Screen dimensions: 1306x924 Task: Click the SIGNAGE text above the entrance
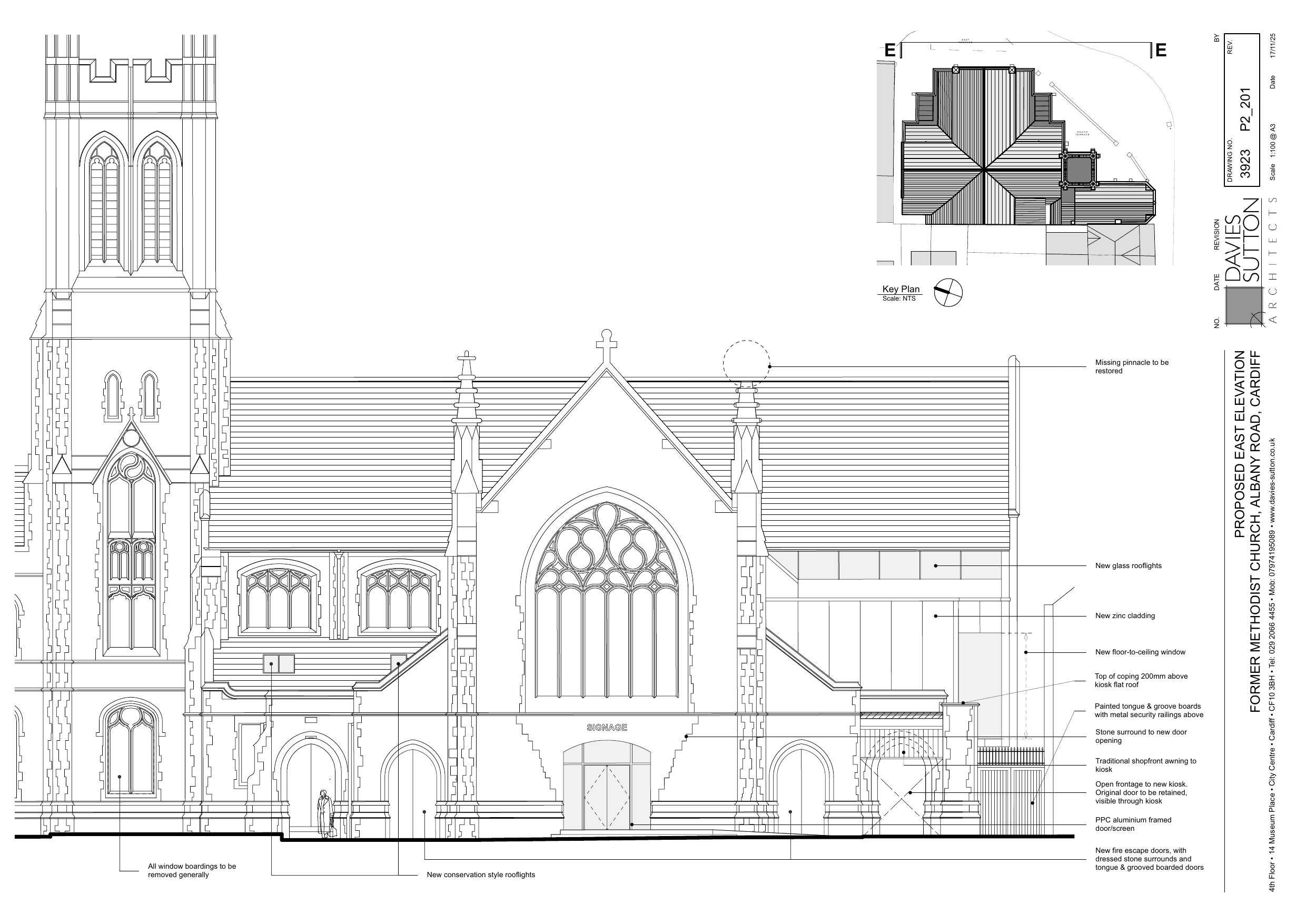(x=607, y=727)
